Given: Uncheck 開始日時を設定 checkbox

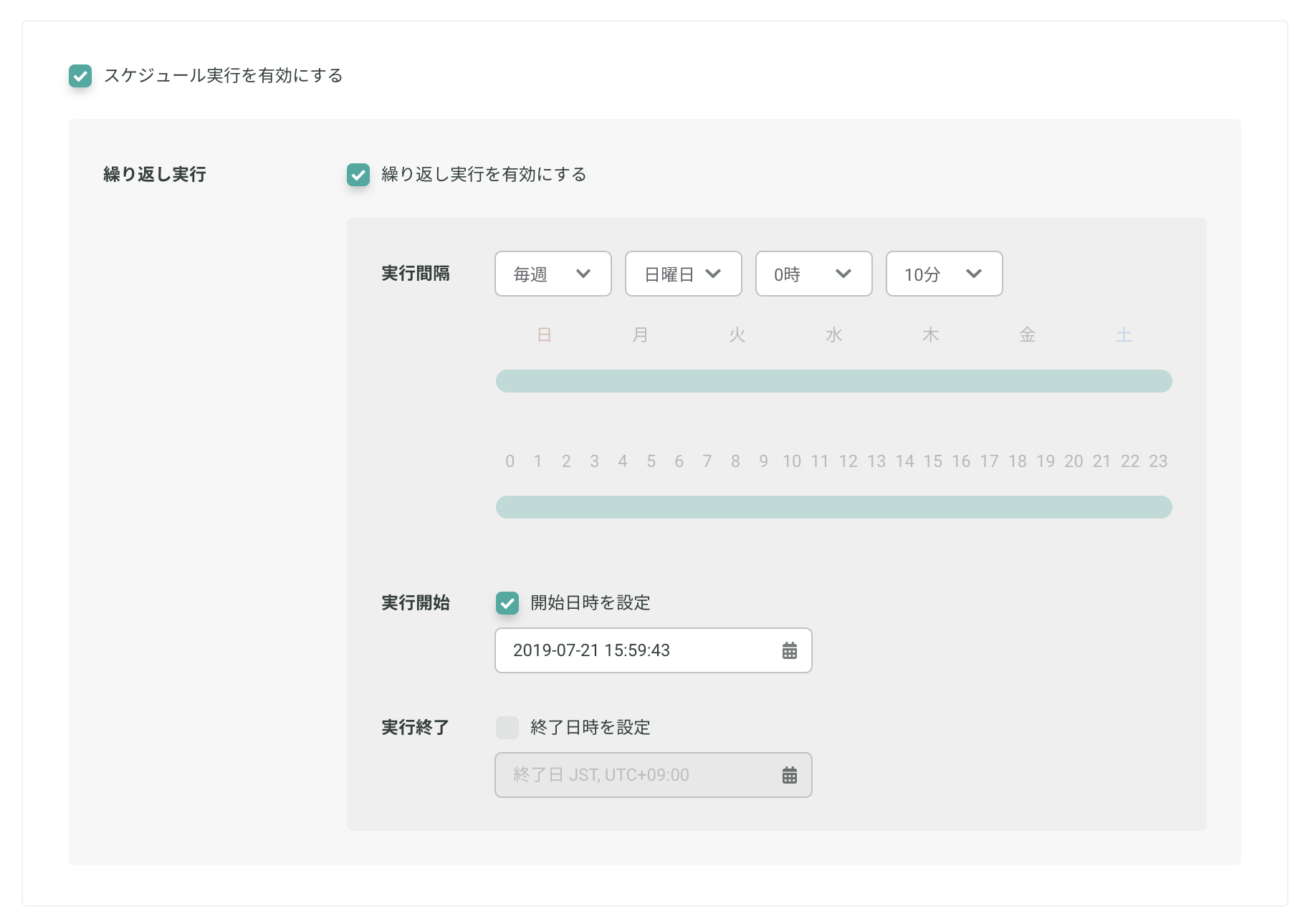Looking at the screenshot, I should tap(507, 603).
